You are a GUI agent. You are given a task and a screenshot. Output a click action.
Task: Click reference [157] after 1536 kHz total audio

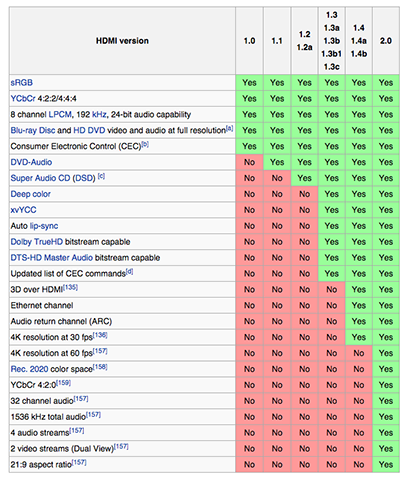(x=93, y=415)
